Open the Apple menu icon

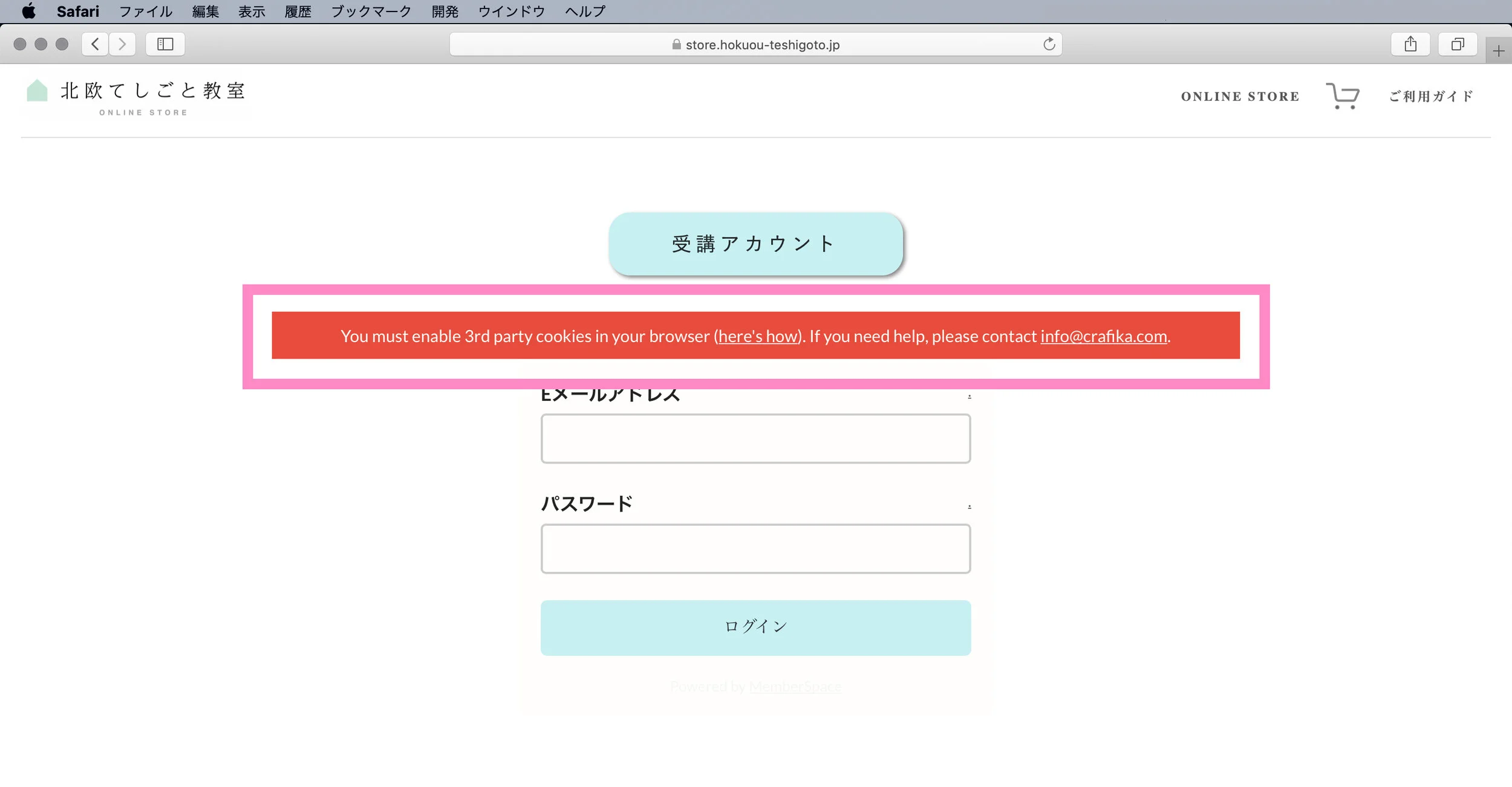point(28,11)
